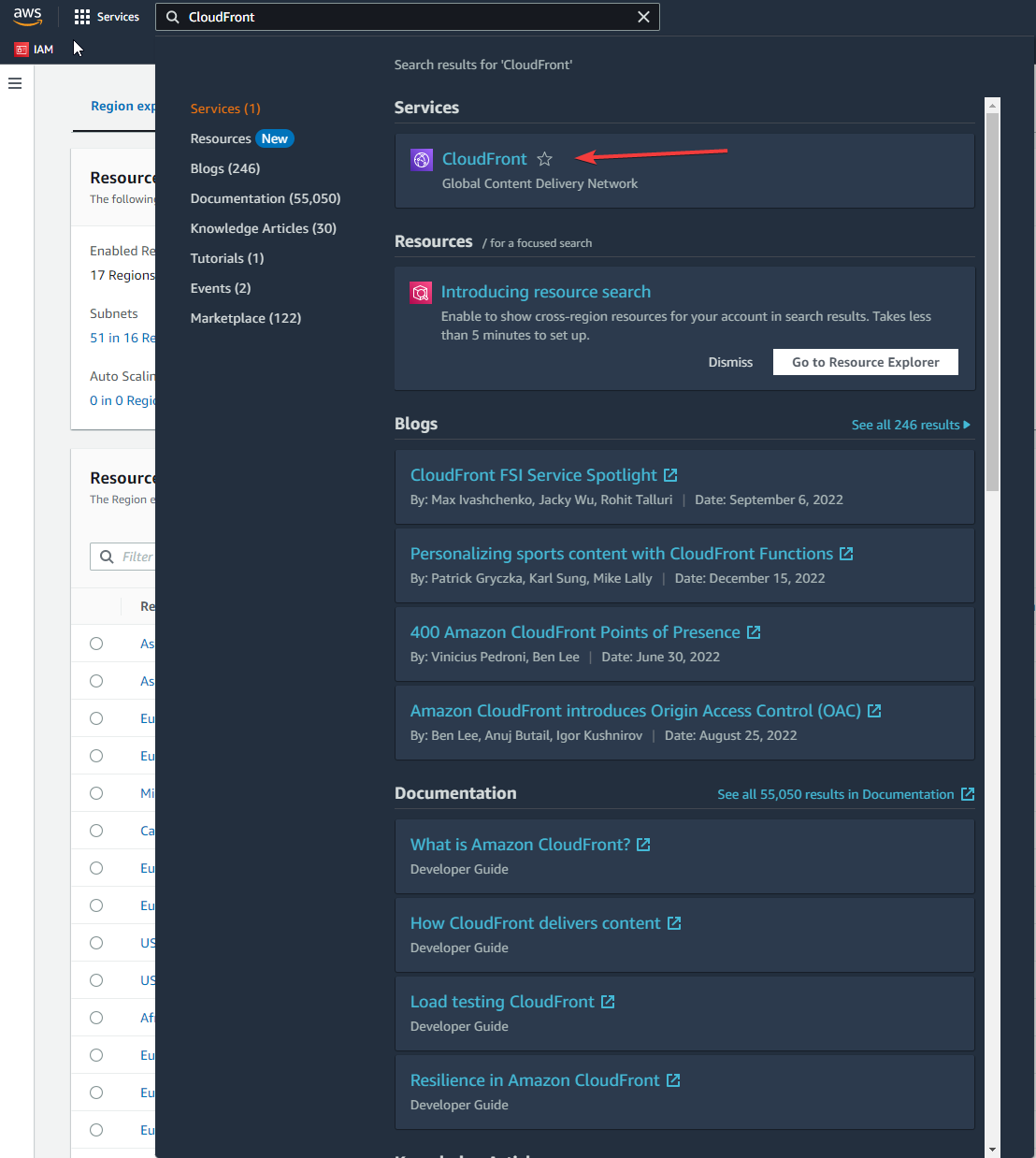Click filter magnifier icon in Region explorer
The height and width of the screenshot is (1158, 1036).
(x=107, y=557)
